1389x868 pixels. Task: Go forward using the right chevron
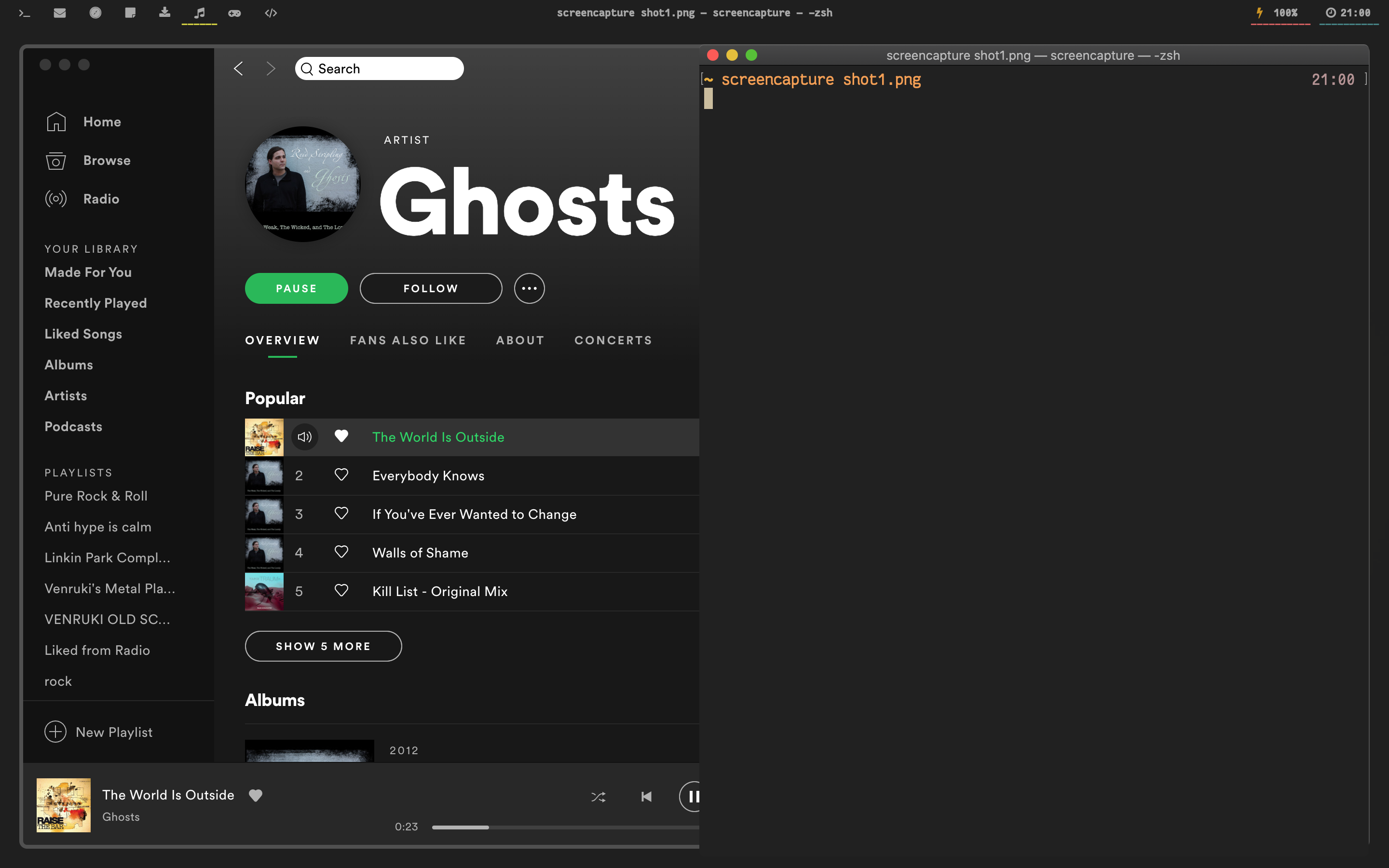tap(271, 69)
